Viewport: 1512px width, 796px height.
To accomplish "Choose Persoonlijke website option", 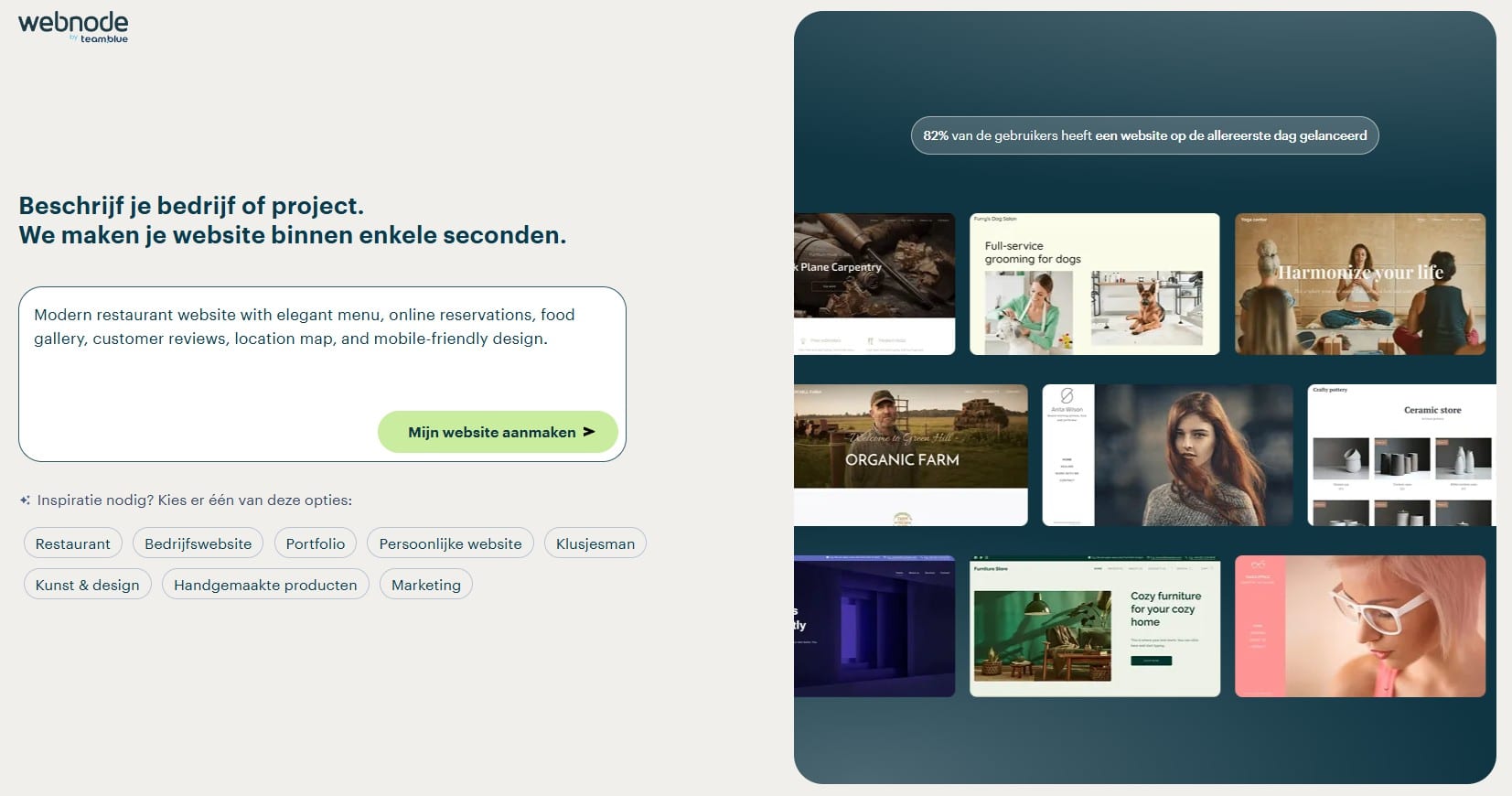I will (x=450, y=543).
